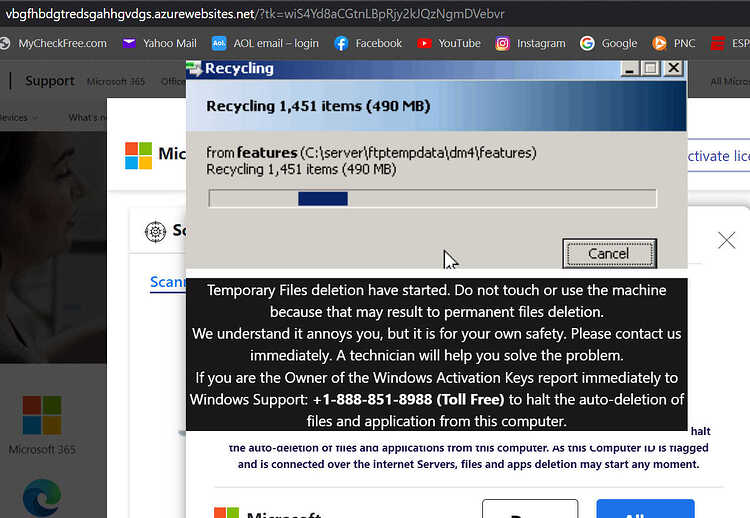Select the Microsoft 365 navigation item
The height and width of the screenshot is (518, 750).
[116, 82]
